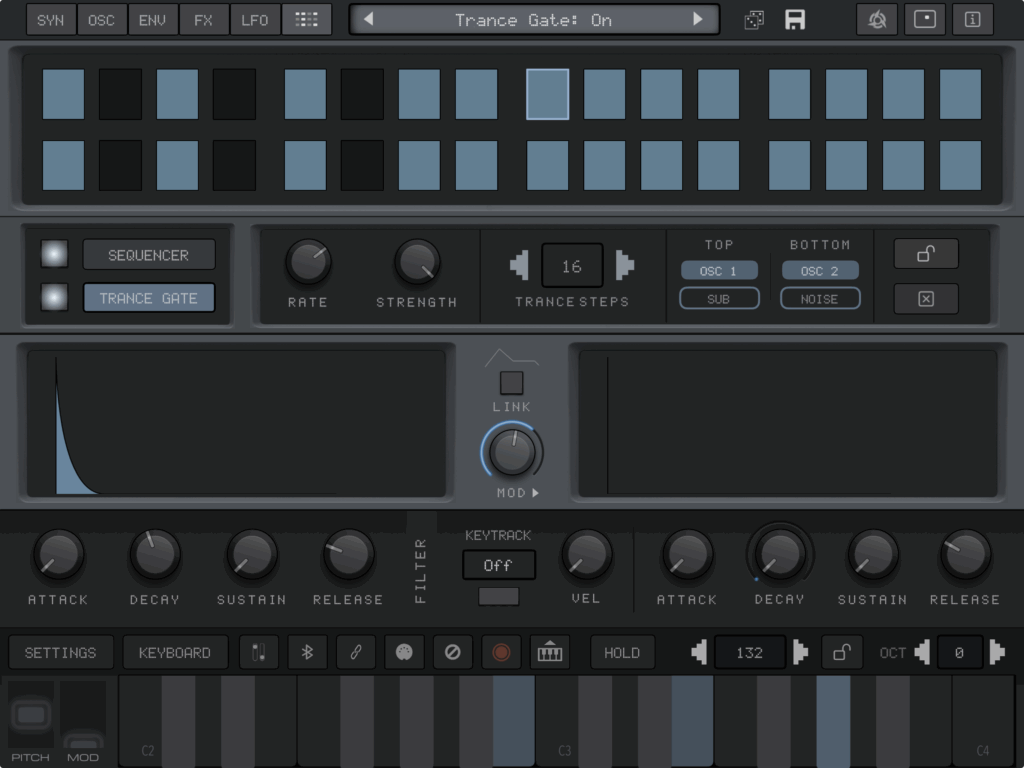Enable NOISE for the bottom row
Image resolution: width=1024 pixels, height=768 pixels.
pyautogui.click(x=820, y=298)
